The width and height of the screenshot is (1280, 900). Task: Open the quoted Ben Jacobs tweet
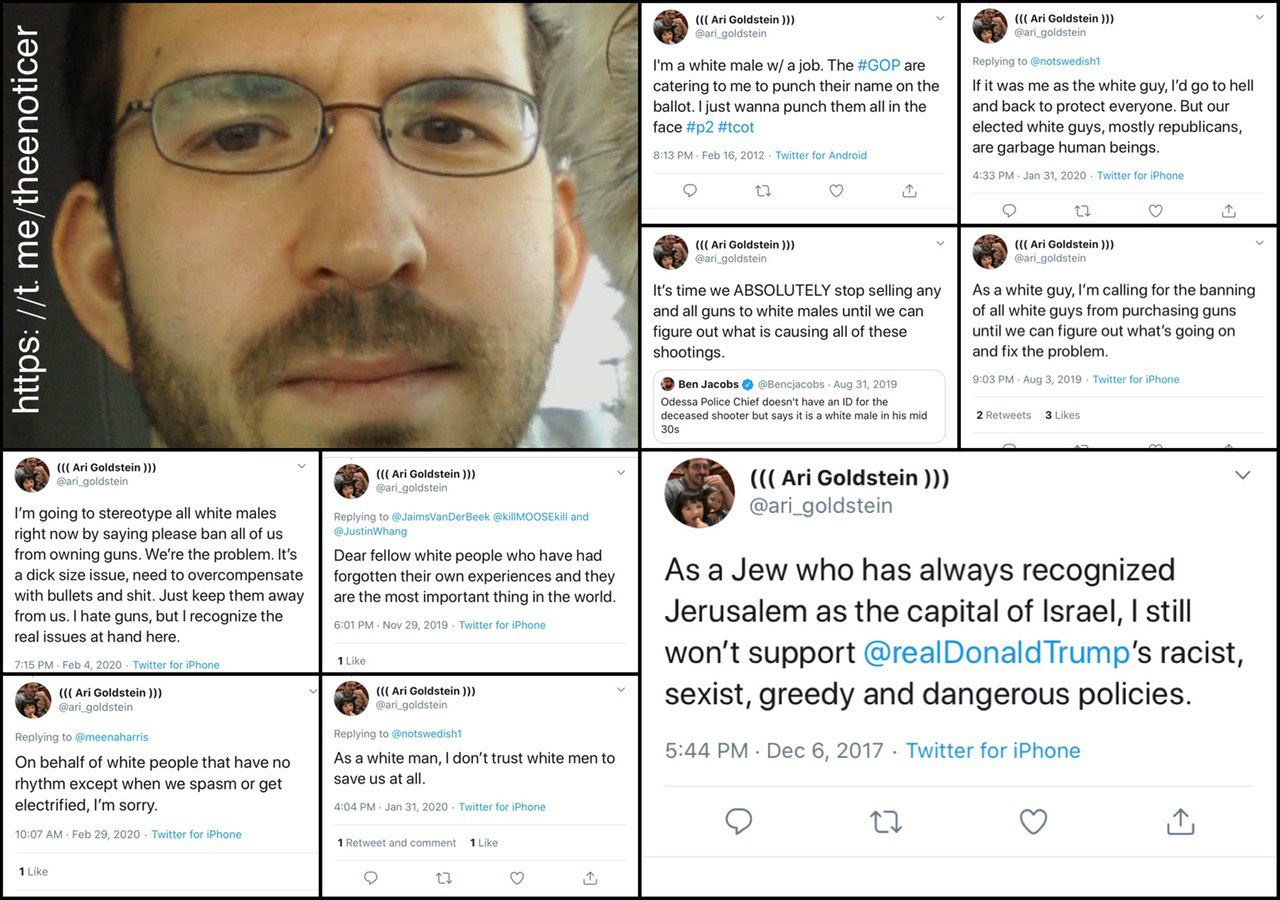[x=799, y=406]
